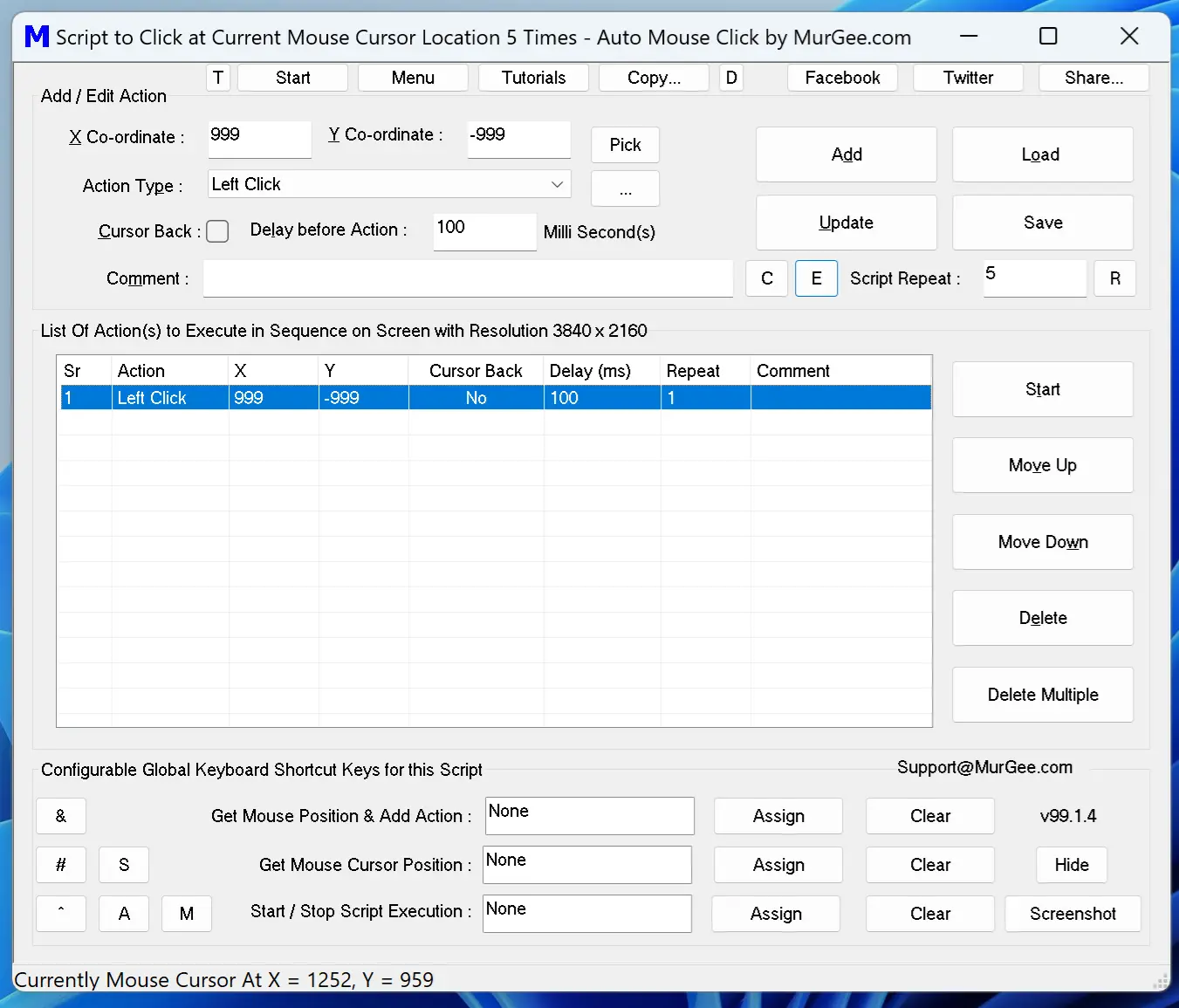Screen dimensions: 1179x1008
Task: Click the D icon button beside Copy
Action: click(x=730, y=78)
